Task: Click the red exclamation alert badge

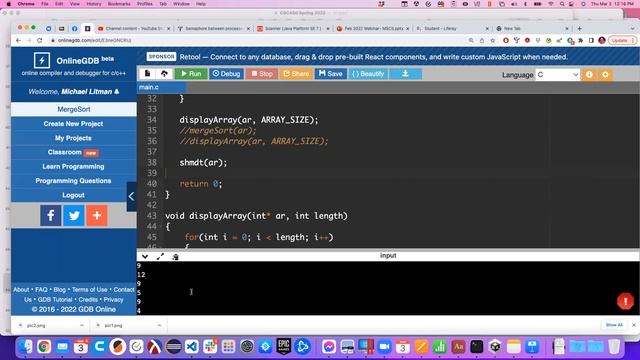Action: (x=625, y=301)
